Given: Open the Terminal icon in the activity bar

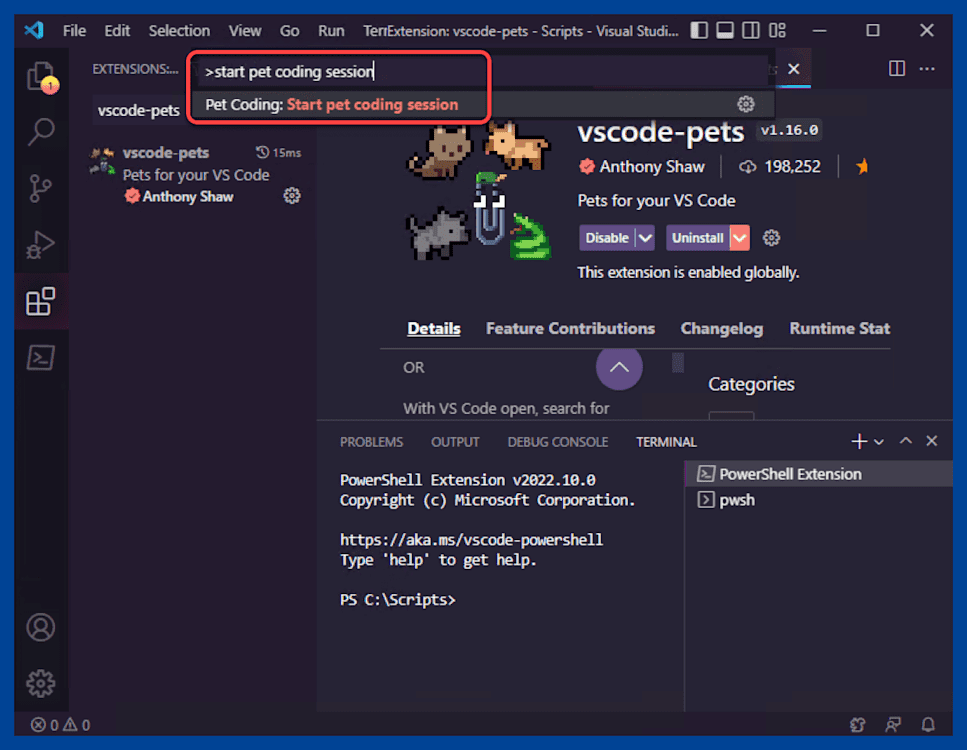Looking at the screenshot, I should click(x=41, y=357).
